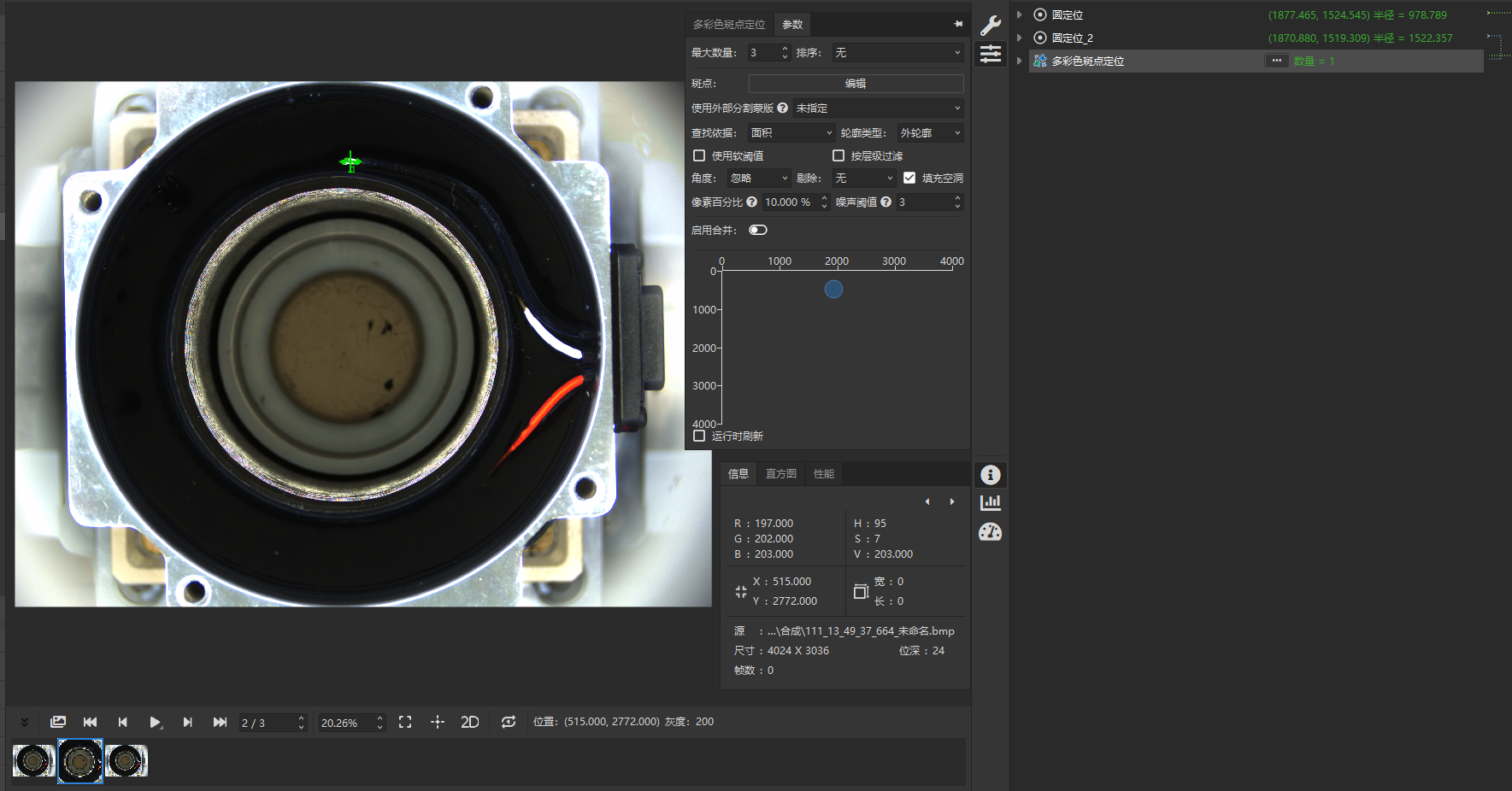Enable the 使用软阈值 checkbox
This screenshot has width=1512, height=791.
point(699,155)
